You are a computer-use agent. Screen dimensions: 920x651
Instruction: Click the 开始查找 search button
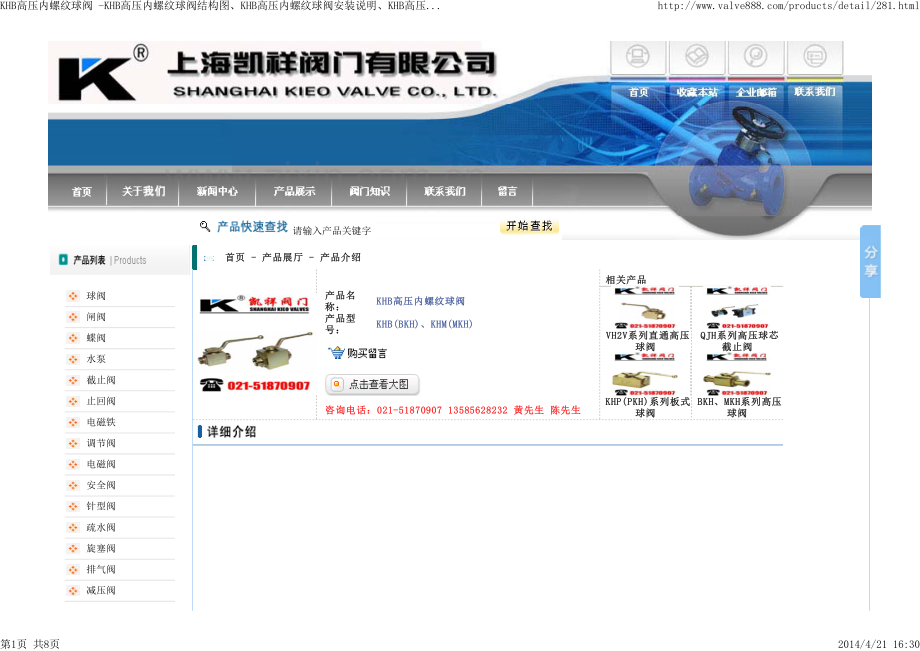(529, 226)
